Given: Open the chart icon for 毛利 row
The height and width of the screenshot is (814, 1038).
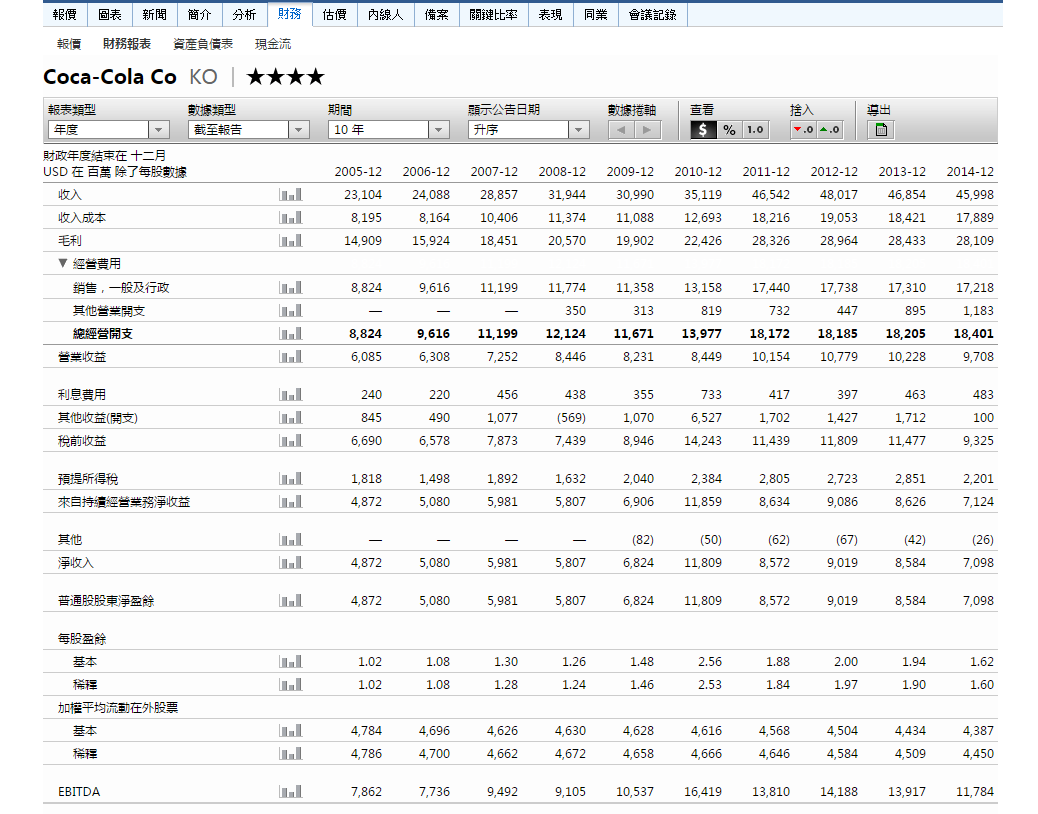Looking at the screenshot, I should pyautogui.click(x=291, y=241).
